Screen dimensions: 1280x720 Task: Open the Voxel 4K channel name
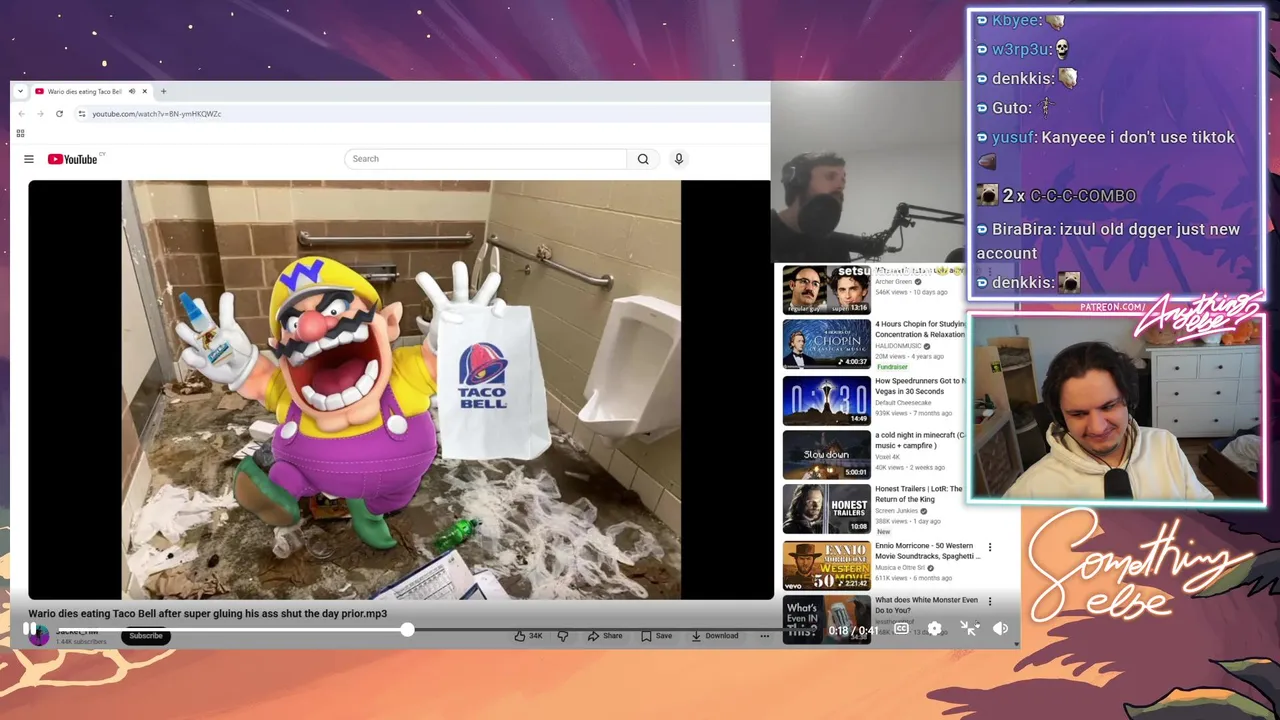click(x=888, y=457)
